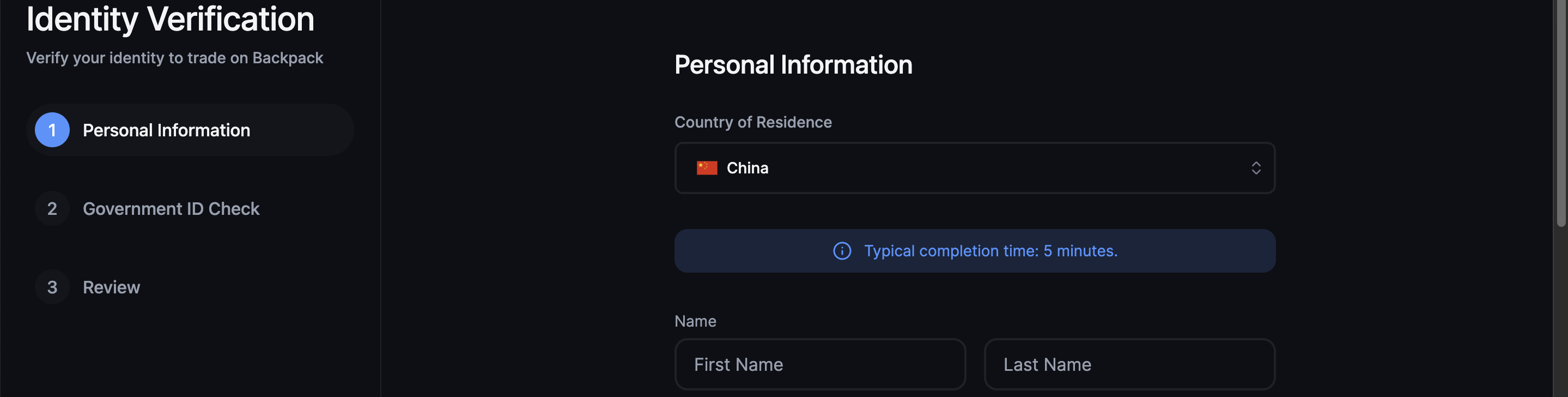Click the highlighted Personal Information step indicator
The image size is (1568, 397).
point(190,130)
